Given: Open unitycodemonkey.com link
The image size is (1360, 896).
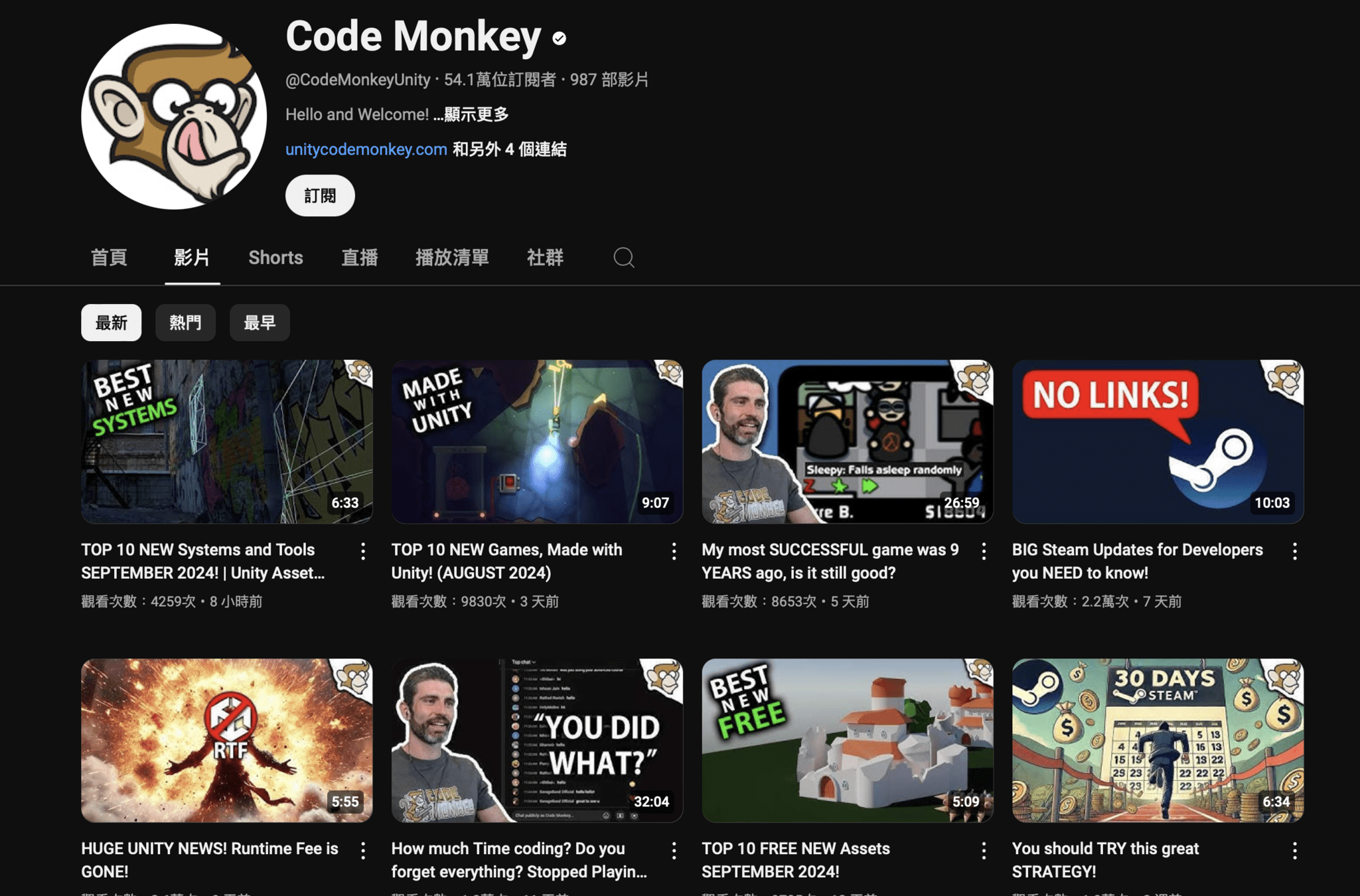Looking at the screenshot, I should pos(366,149).
